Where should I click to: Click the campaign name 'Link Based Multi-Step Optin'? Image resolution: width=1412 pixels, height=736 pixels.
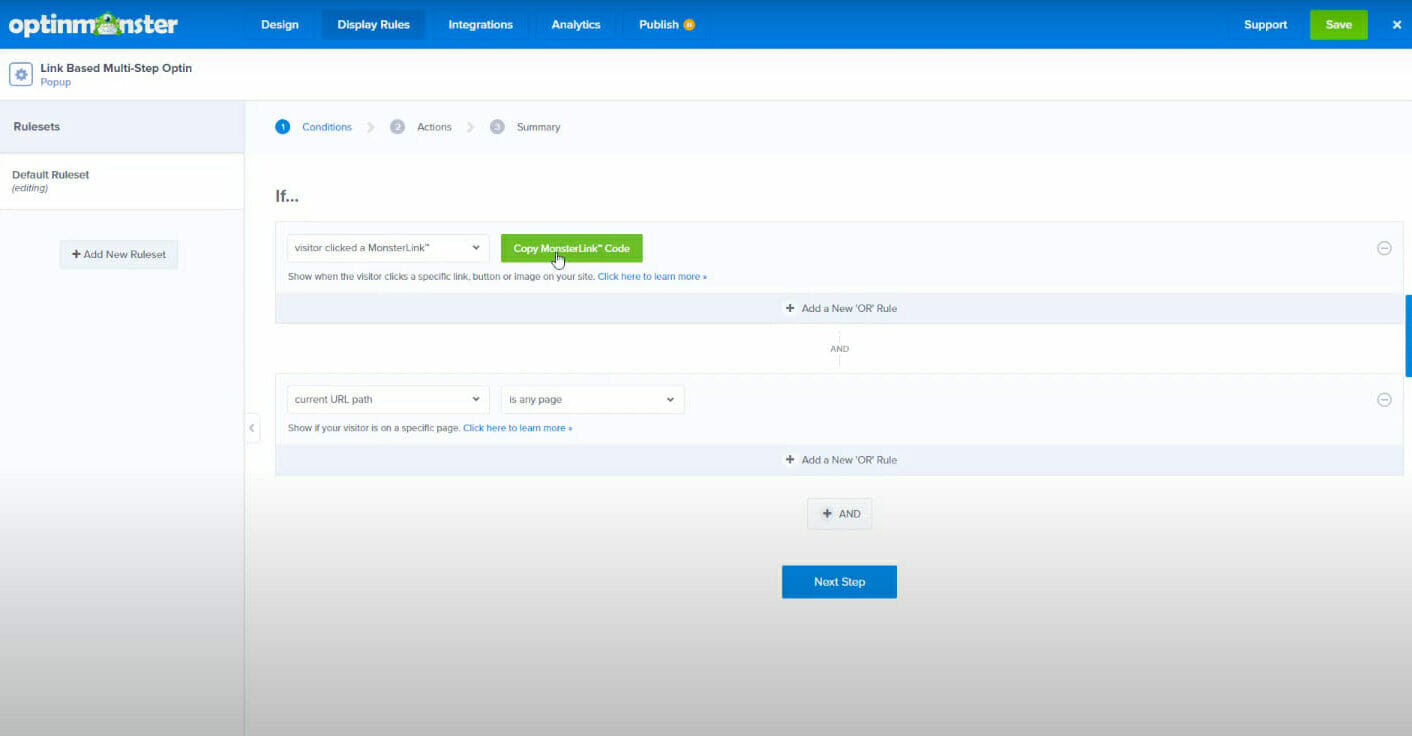tap(116, 68)
